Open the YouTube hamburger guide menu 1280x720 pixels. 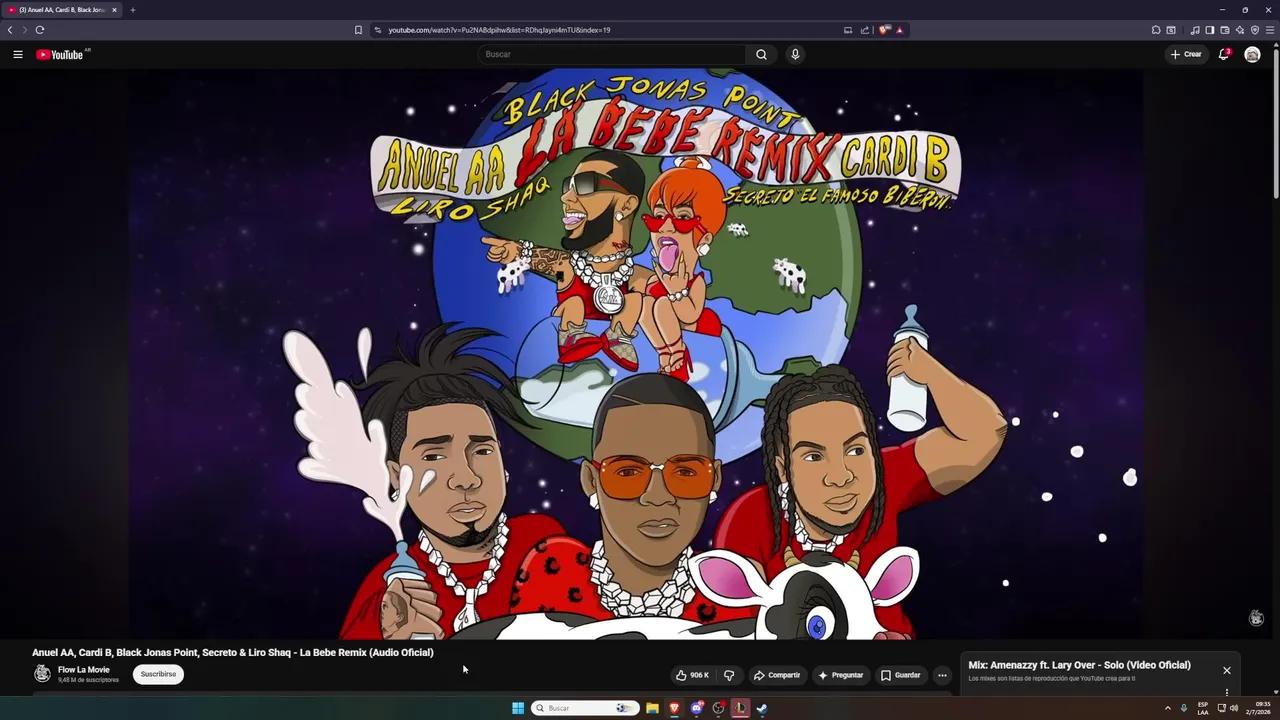coord(18,54)
